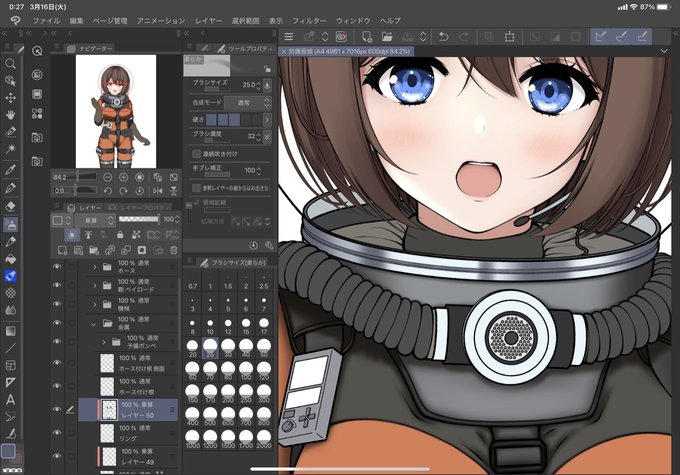Image resolution: width=680 pixels, height=475 pixels.
Task: Select the Eyedropper tool
Action: [x=10, y=170]
